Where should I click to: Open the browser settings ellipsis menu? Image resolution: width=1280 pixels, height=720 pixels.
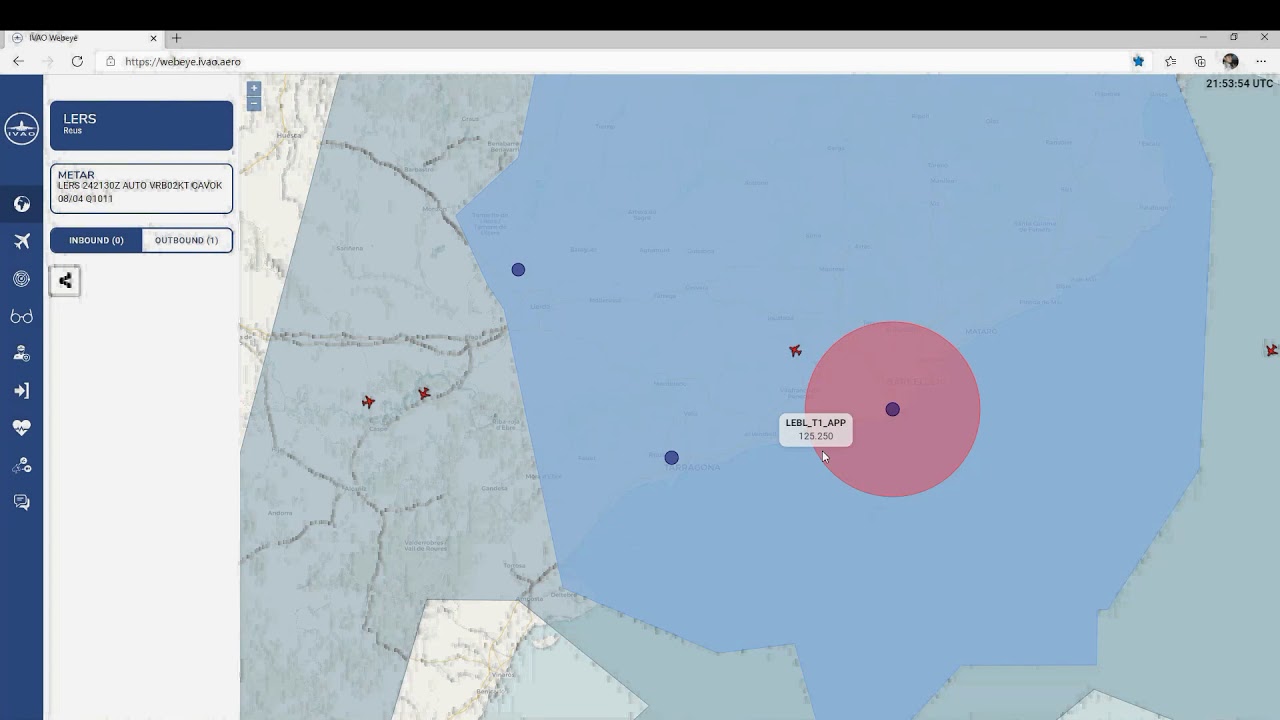point(1261,61)
